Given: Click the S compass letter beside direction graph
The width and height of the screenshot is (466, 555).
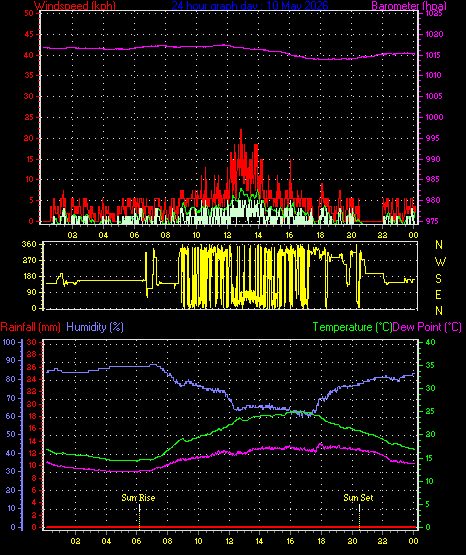Looking at the screenshot, I should coord(438,279).
